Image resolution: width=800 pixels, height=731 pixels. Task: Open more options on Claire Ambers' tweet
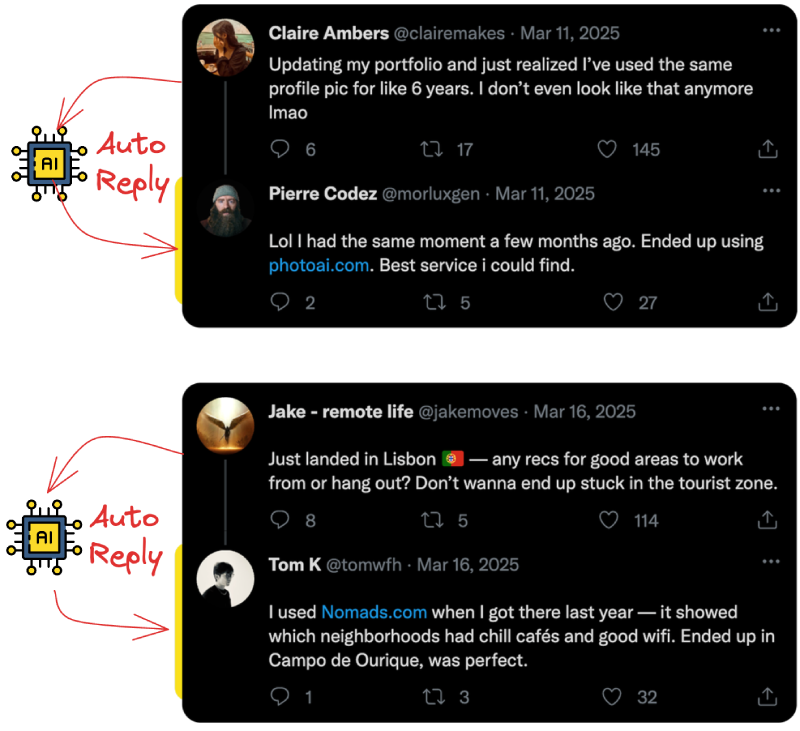[771, 31]
